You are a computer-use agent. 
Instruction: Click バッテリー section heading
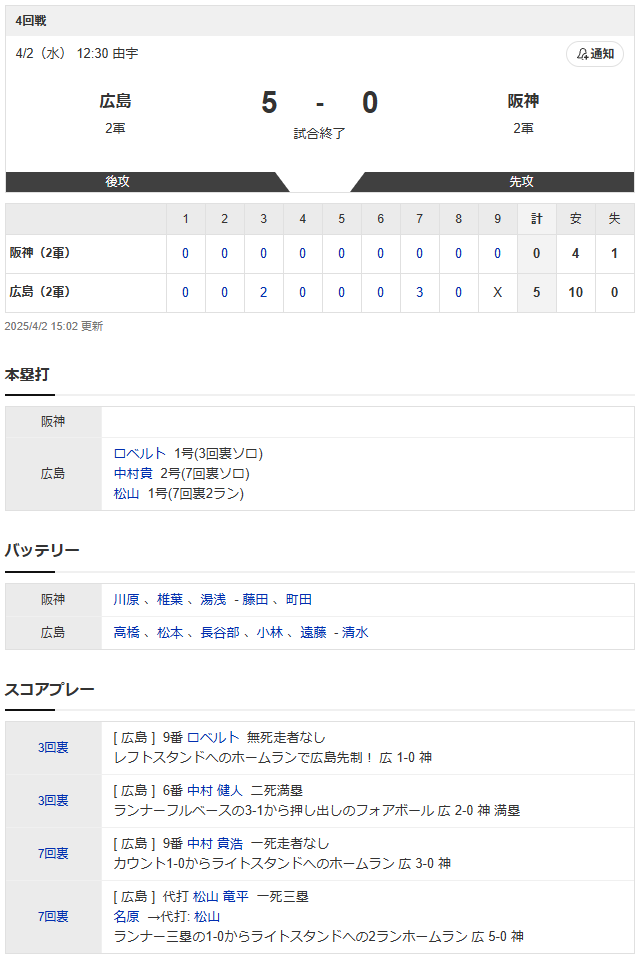pos(42,550)
